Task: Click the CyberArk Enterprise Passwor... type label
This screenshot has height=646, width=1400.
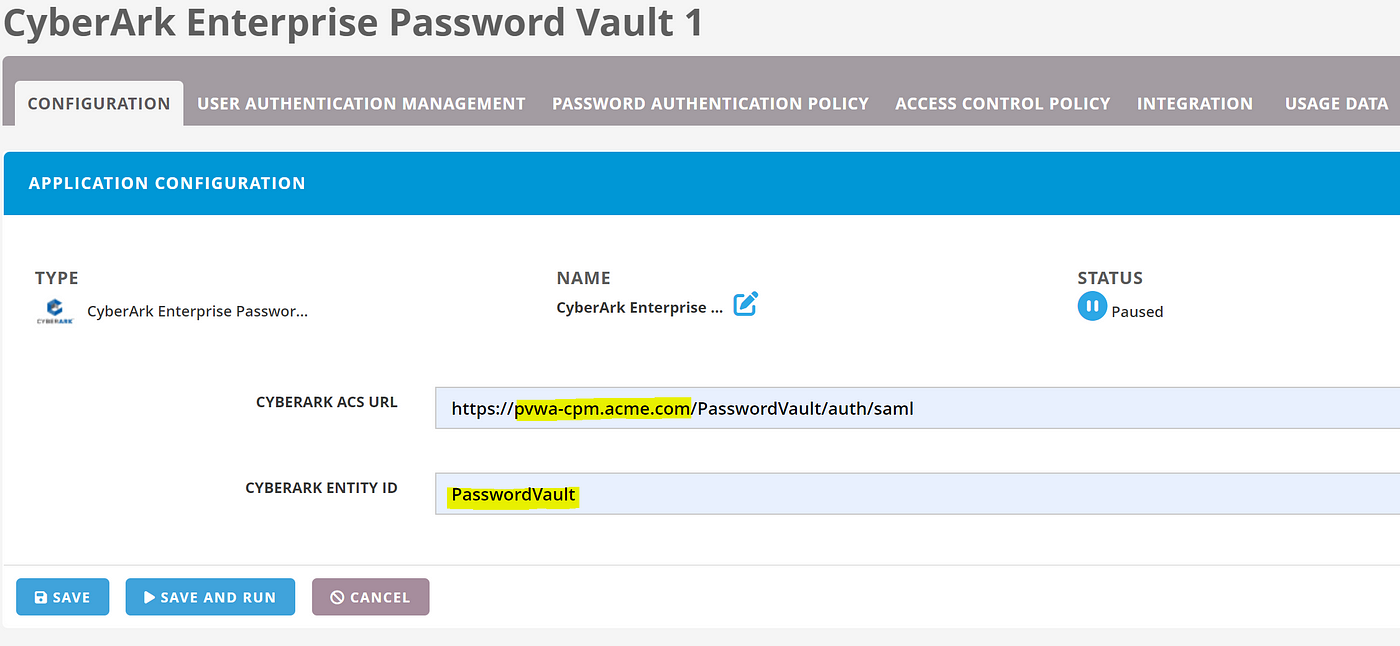Action: (x=198, y=311)
